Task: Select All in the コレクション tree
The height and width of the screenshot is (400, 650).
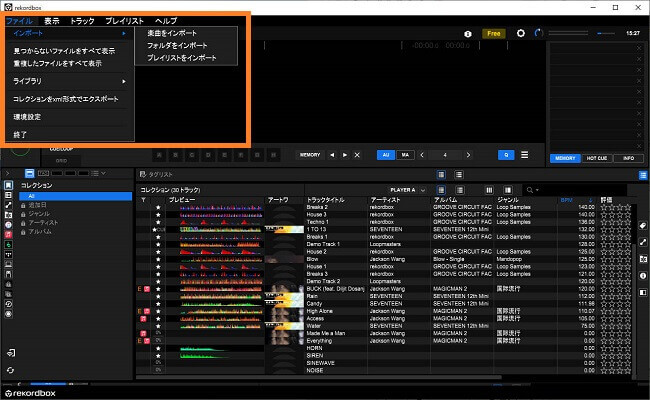Action: click(76, 196)
